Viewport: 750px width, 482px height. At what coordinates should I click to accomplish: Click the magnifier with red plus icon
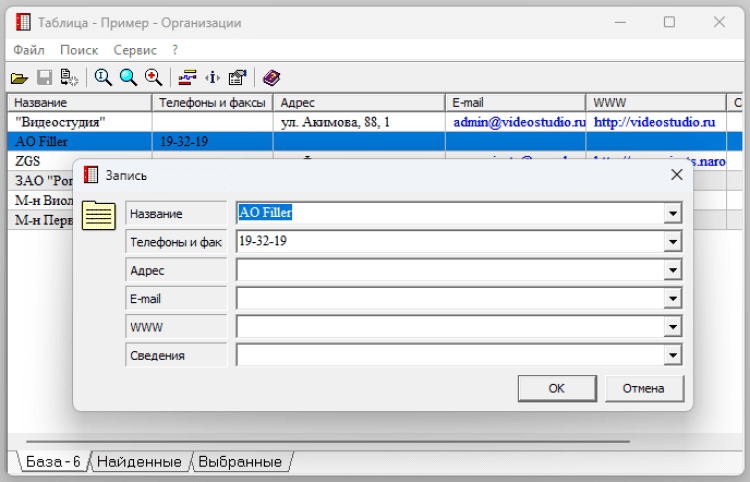point(153,77)
